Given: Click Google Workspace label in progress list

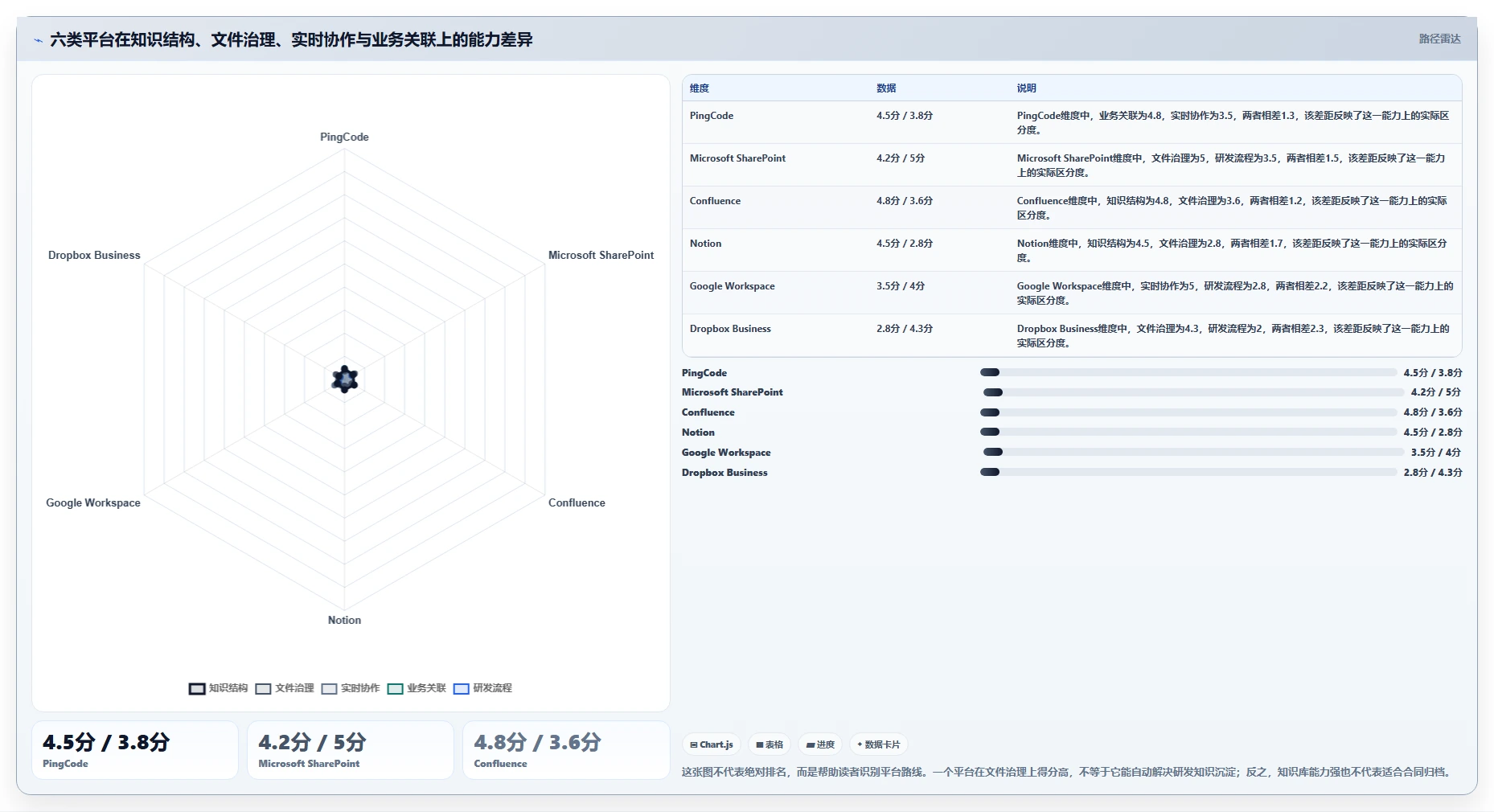Looking at the screenshot, I should pos(726,453).
